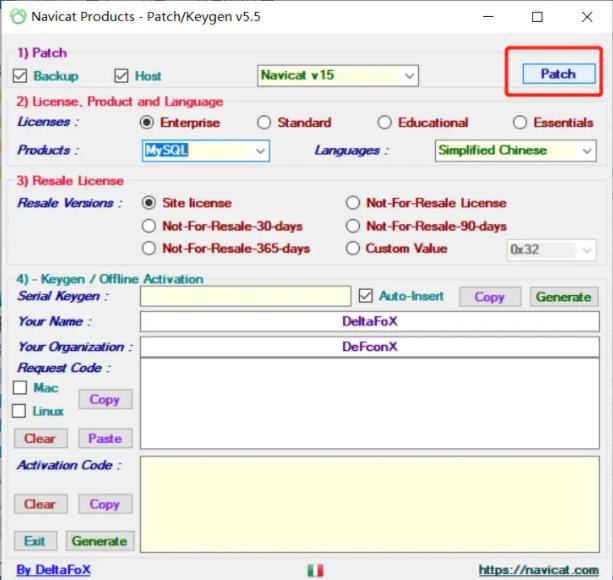Image resolution: width=613 pixels, height=580 pixels.
Task: Click the Request Code text area
Action: click(370, 403)
